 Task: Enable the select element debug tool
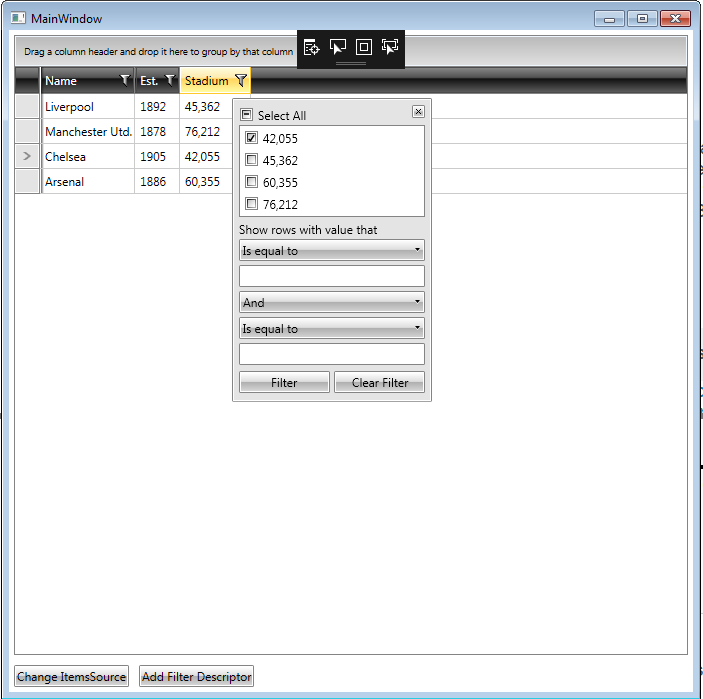point(338,47)
